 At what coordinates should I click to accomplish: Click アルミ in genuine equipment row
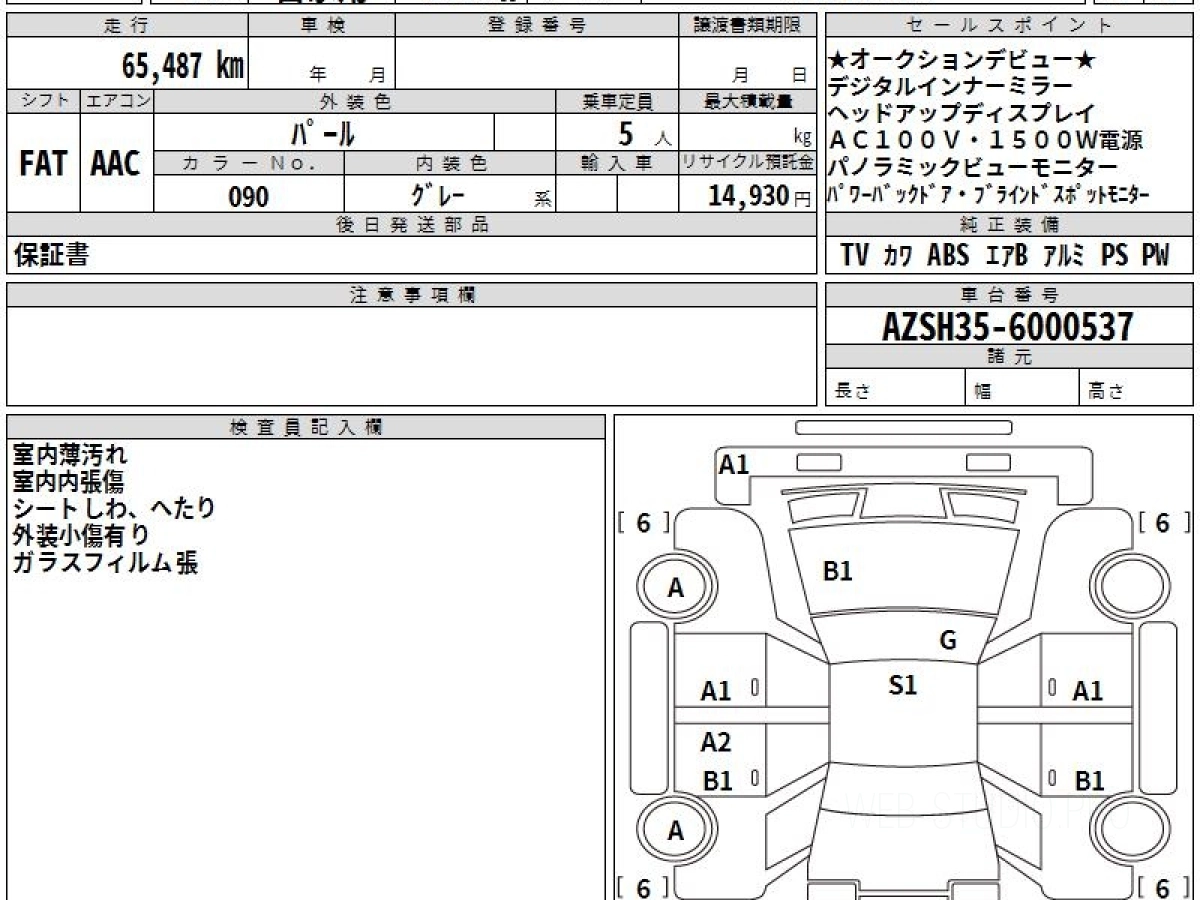click(1064, 255)
